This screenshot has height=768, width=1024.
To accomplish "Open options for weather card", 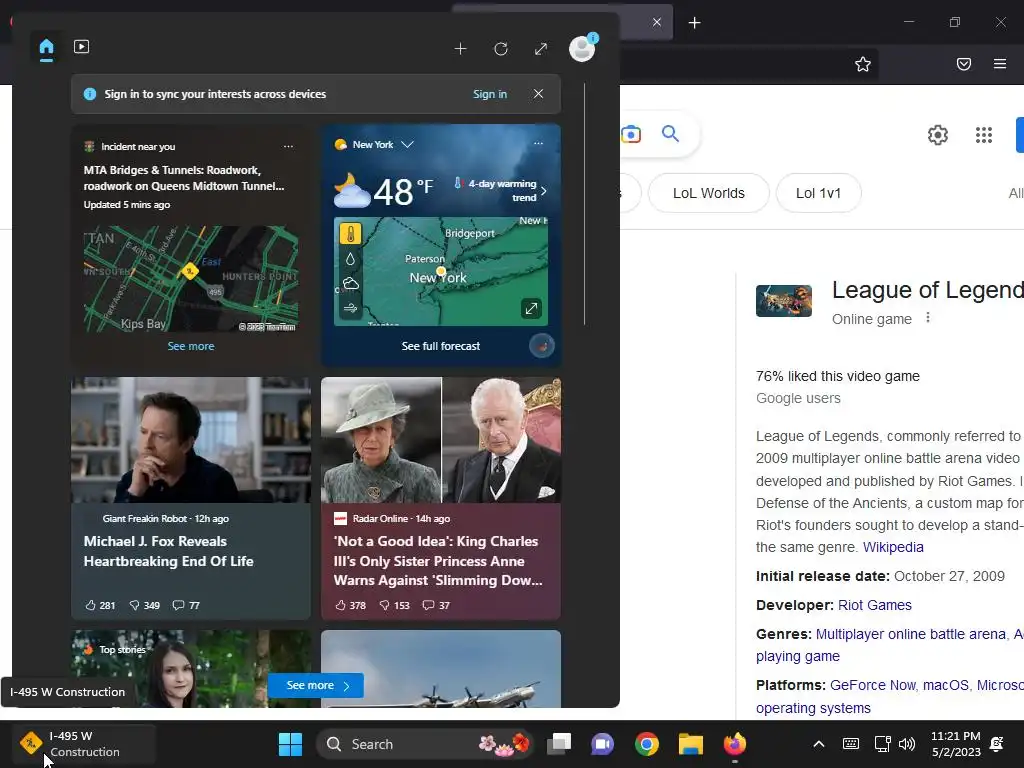I will [x=538, y=144].
